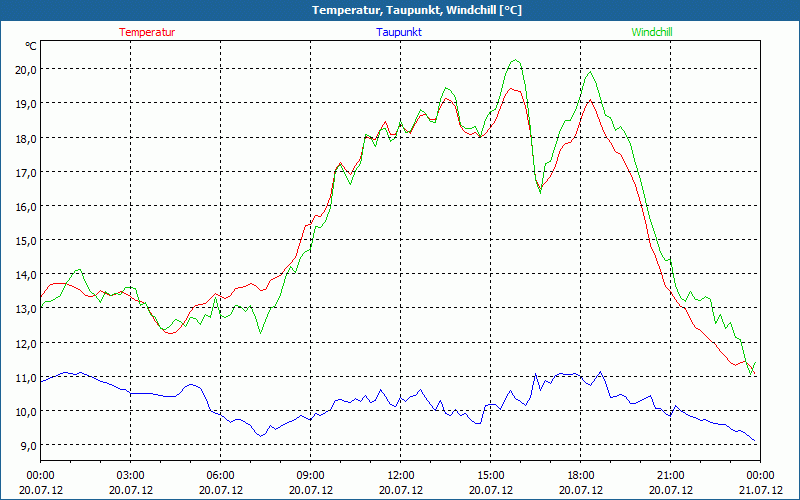
Task: Click the 21.07.12 date label
Action: (x=760, y=490)
